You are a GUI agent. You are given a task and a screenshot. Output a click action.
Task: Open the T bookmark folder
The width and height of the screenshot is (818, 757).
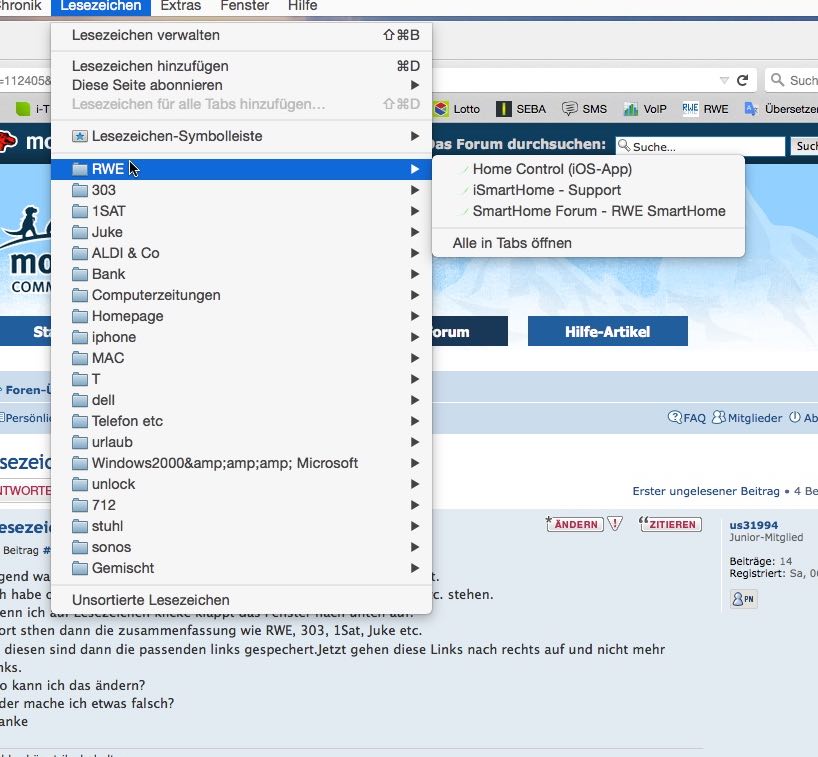click(x=241, y=379)
